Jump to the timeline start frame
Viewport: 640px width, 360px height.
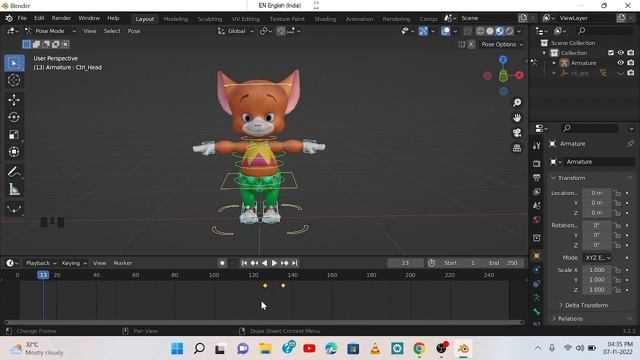[x=244, y=263]
